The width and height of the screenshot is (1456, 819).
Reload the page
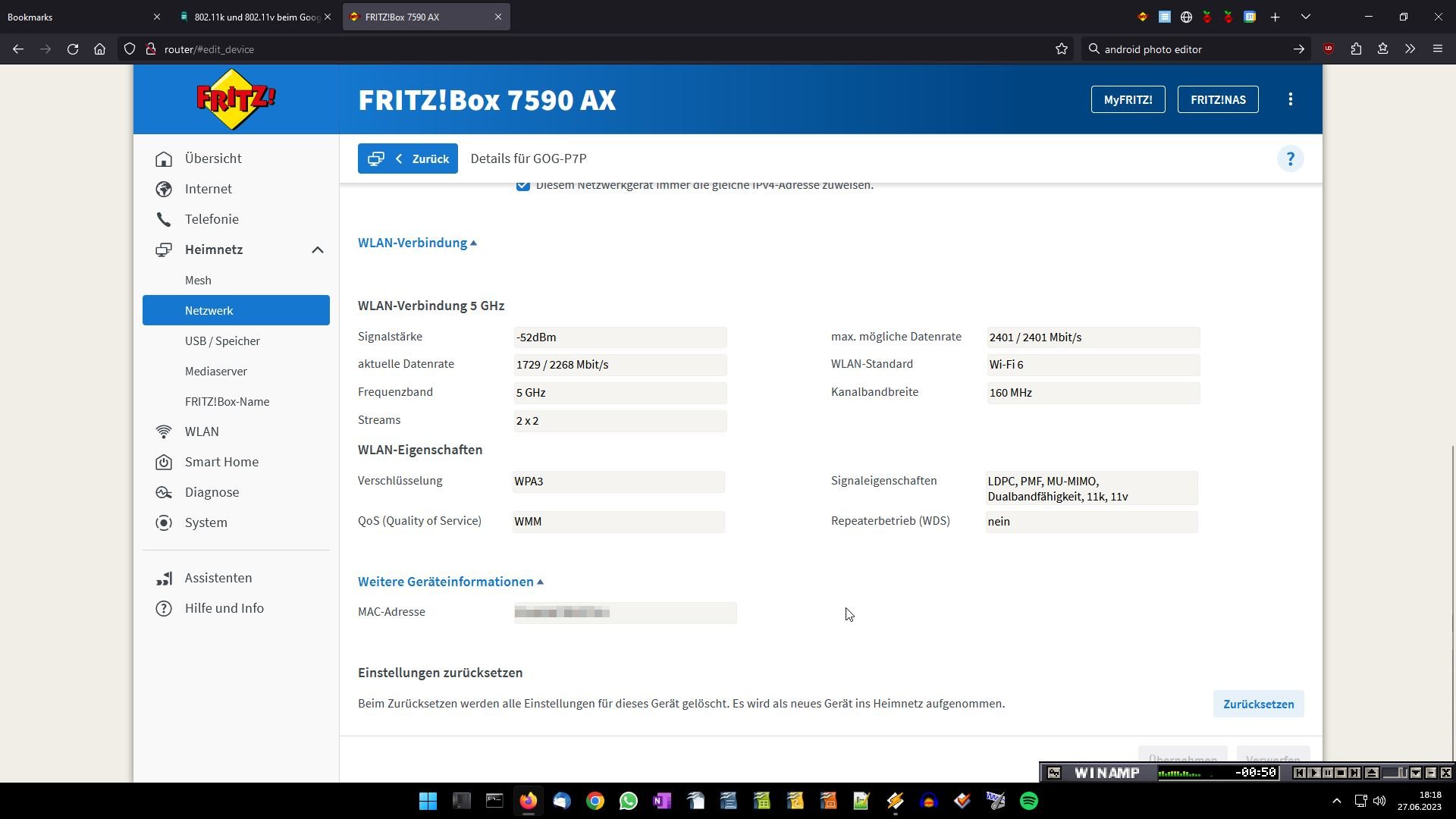tap(73, 49)
